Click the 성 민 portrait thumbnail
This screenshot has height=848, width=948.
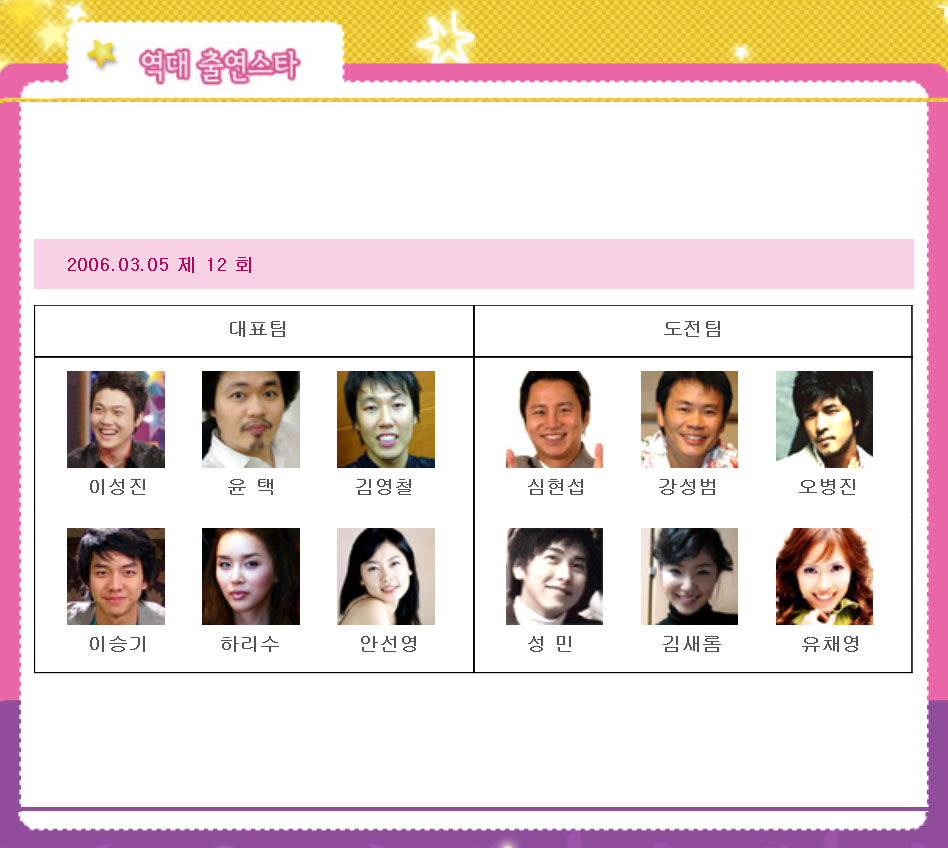point(554,576)
